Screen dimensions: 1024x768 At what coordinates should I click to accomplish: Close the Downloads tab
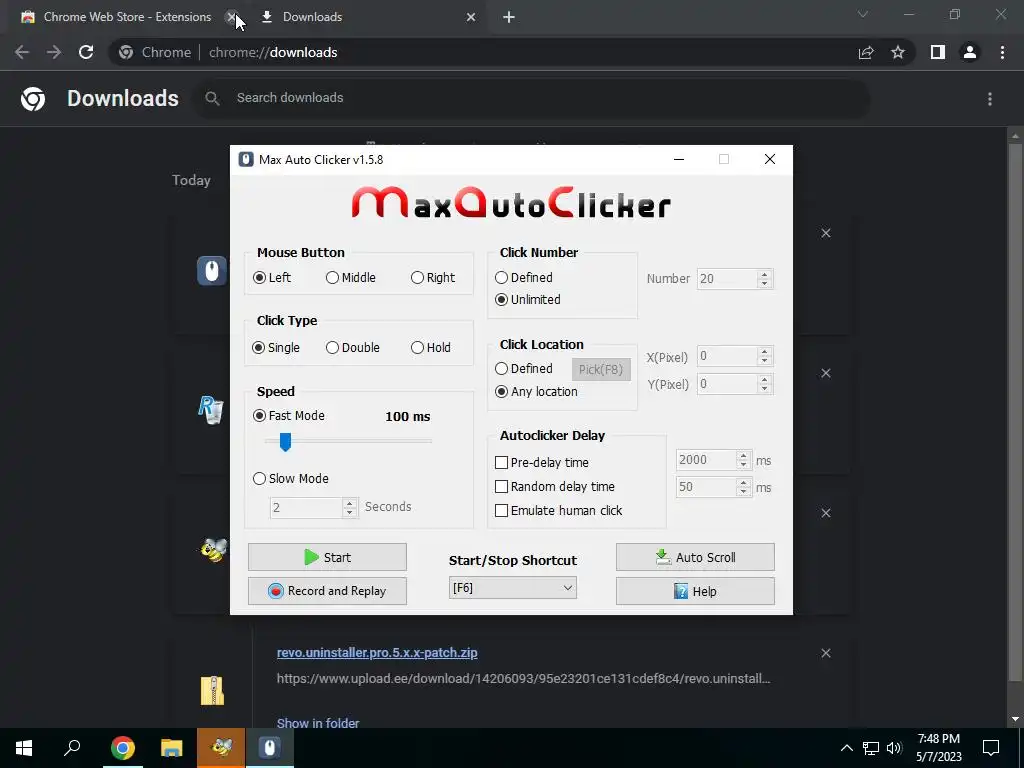(x=471, y=18)
